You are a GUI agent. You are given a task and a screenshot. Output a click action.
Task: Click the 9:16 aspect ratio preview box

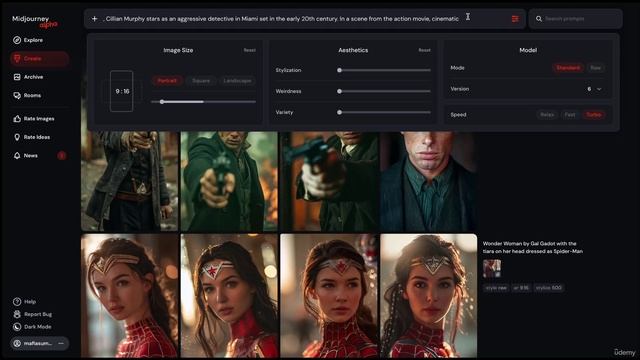coord(121,91)
